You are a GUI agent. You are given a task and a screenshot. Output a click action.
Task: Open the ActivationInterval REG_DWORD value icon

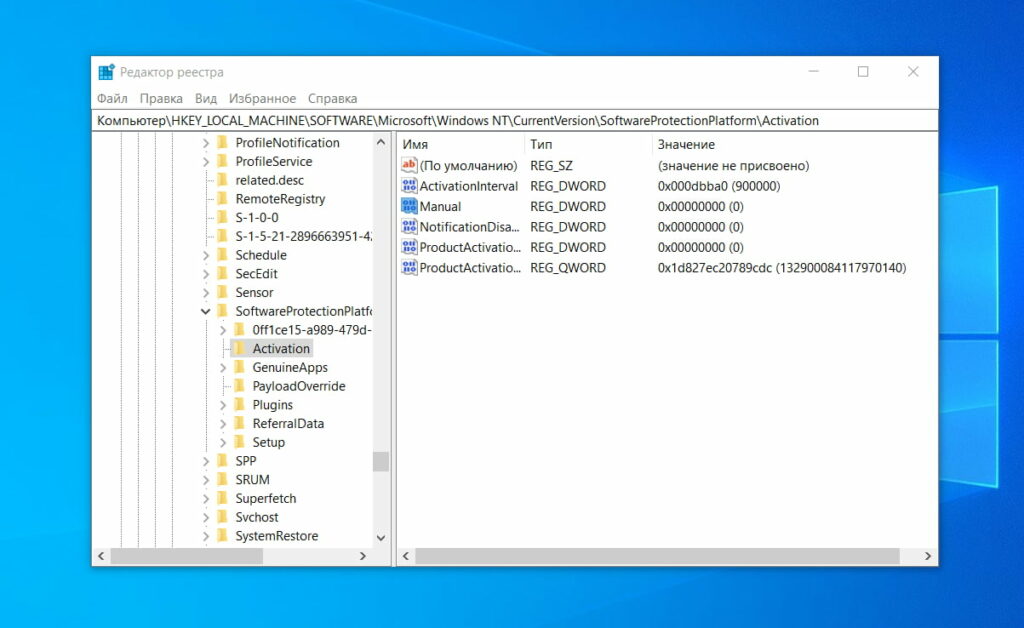(x=409, y=186)
